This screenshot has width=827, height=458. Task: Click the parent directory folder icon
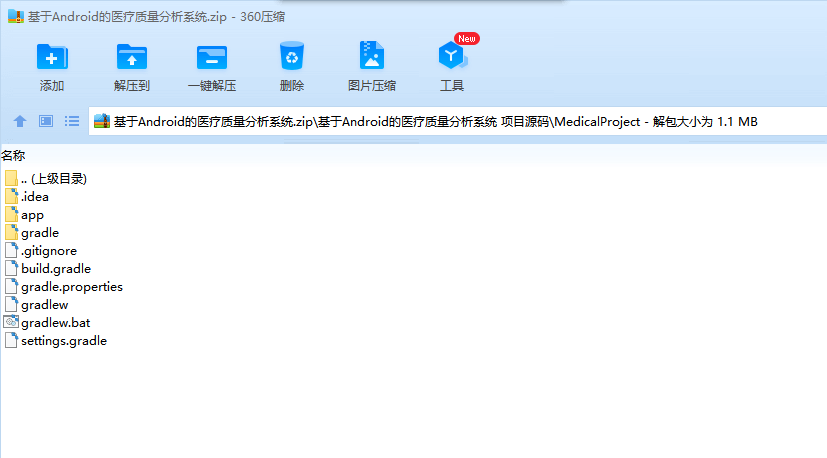pos(11,178)
